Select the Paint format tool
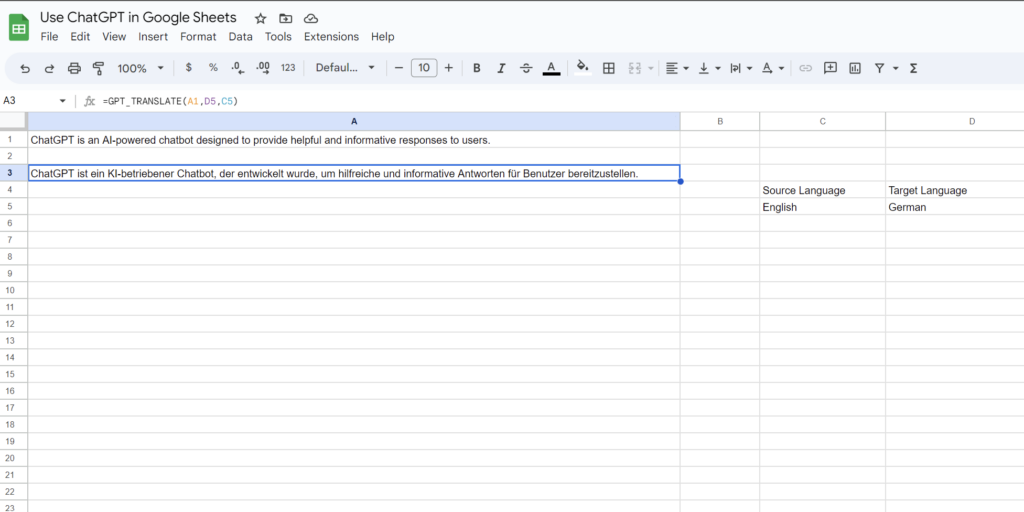This screenshot has width=1024, height=512. 98,68
